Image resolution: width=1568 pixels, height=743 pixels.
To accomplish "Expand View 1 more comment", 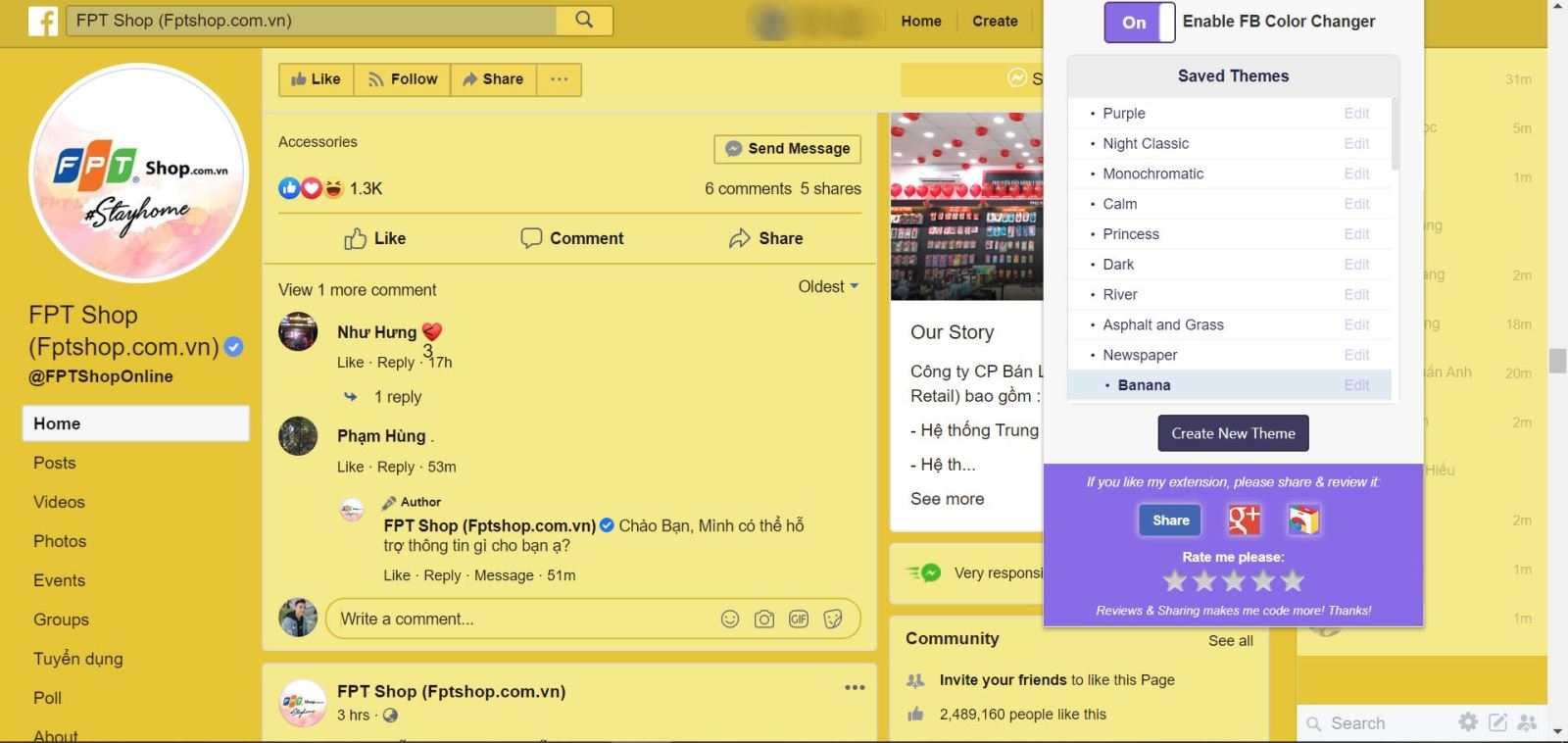I will [x=358, y=290].
